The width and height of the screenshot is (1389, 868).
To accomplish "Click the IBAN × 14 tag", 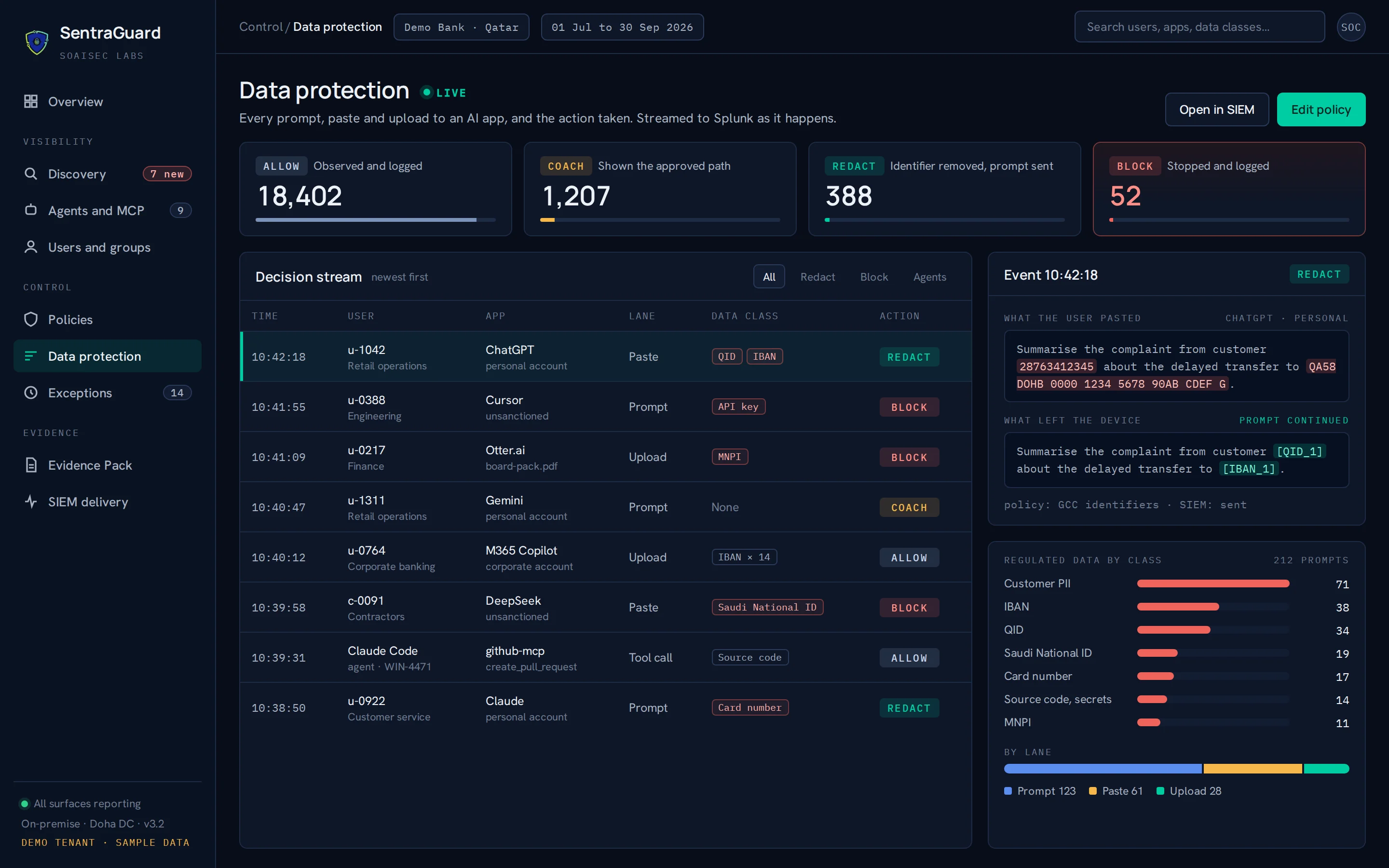I will pyautogui.click(x=744, y=557).
